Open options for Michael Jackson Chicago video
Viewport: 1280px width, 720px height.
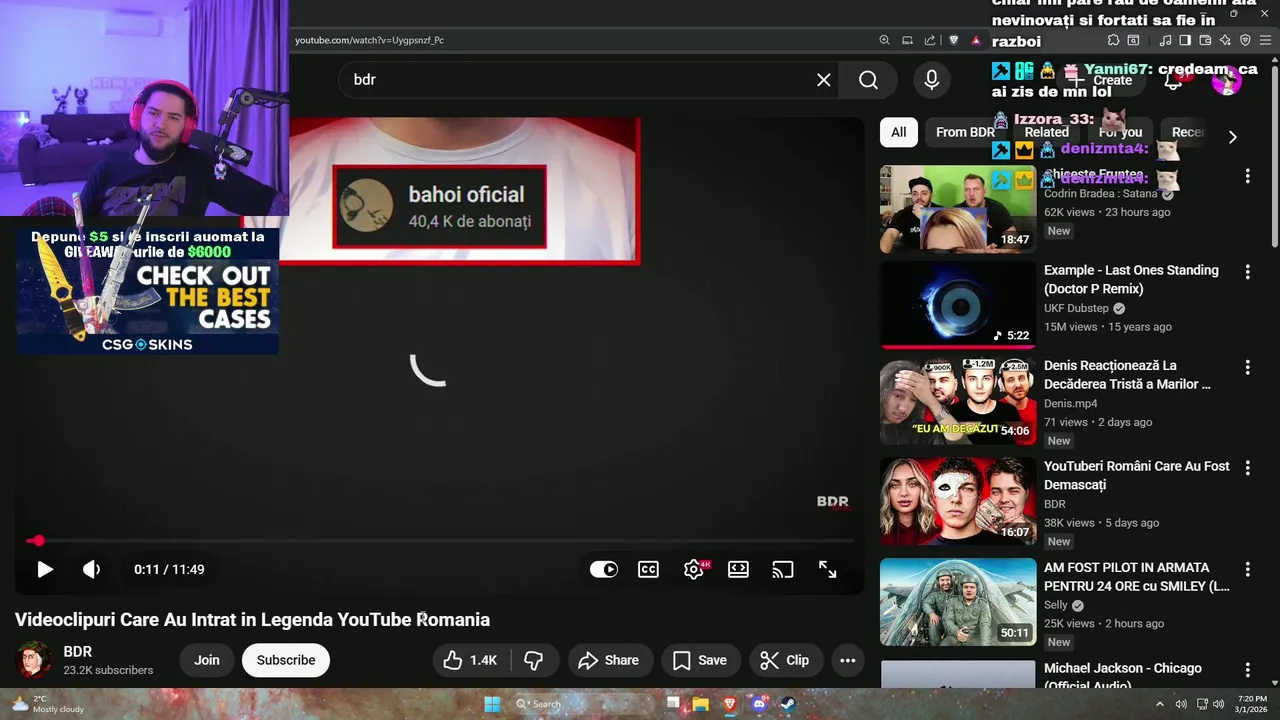pos(1247,670)
